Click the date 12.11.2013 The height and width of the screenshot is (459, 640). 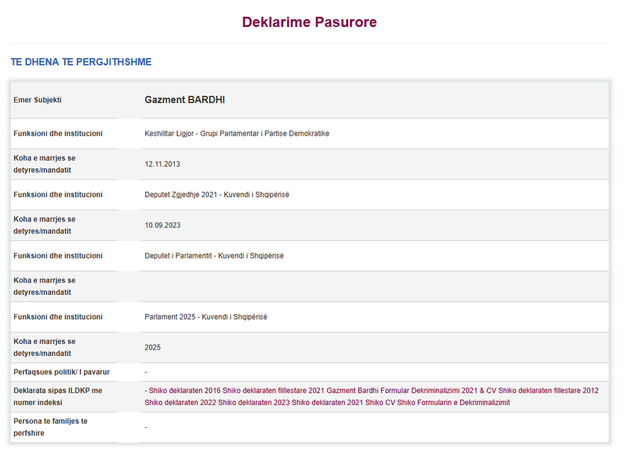point(162,164)
